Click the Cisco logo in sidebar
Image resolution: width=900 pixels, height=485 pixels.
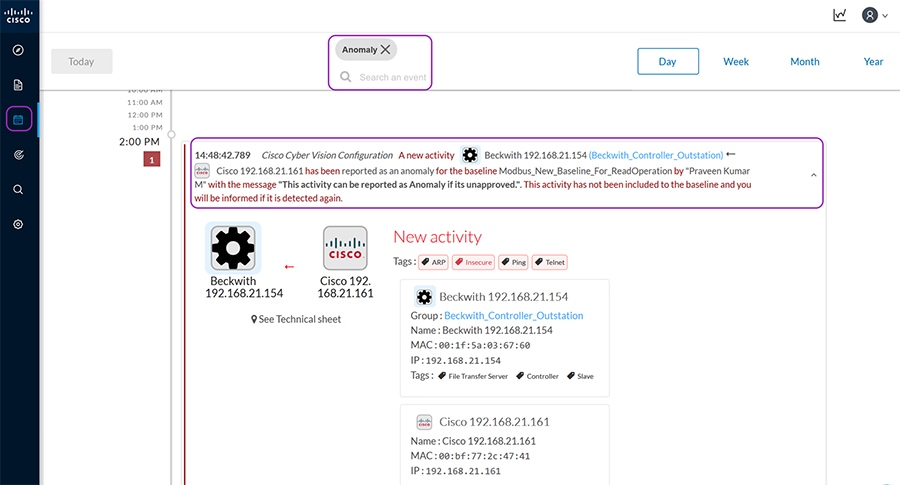(18, 15)
